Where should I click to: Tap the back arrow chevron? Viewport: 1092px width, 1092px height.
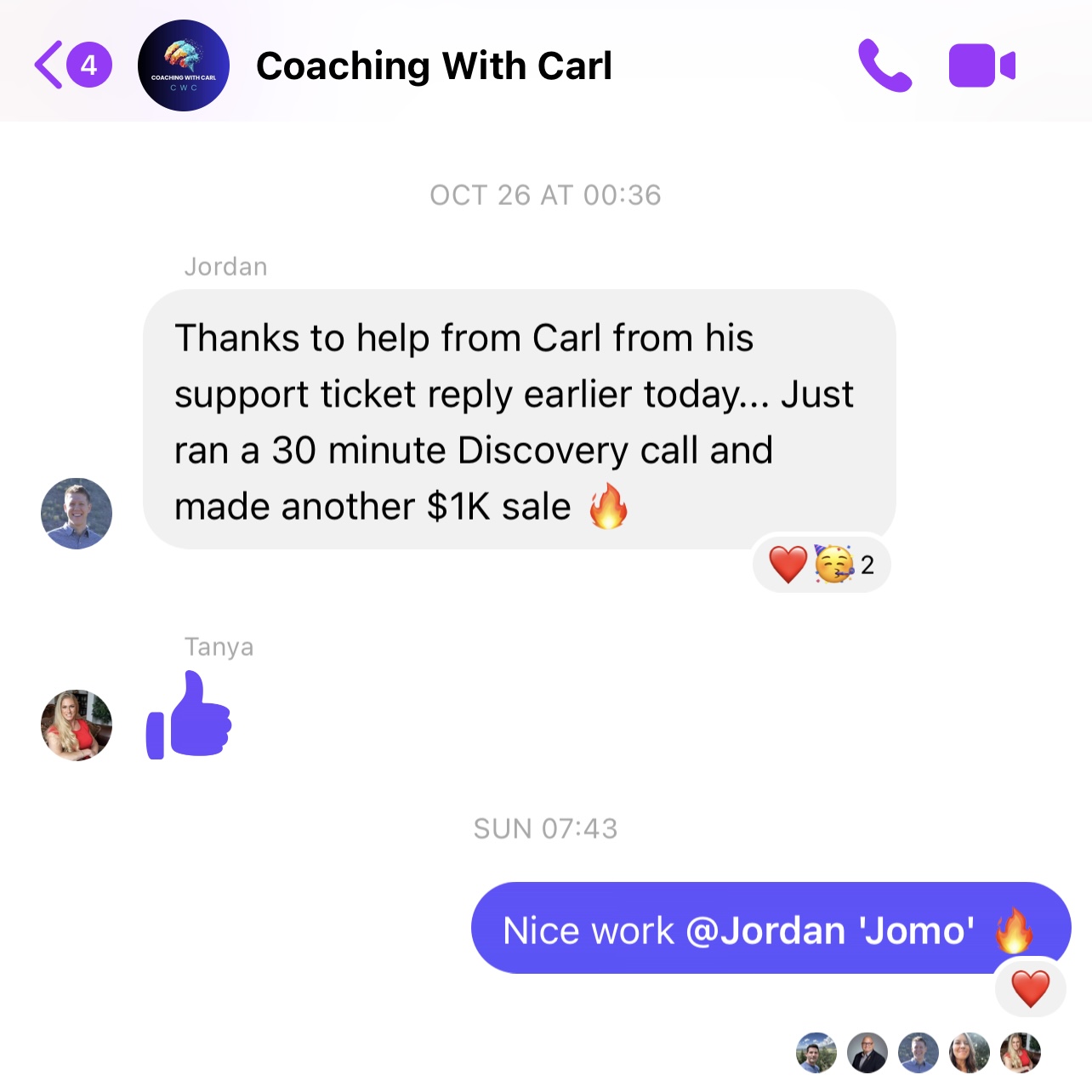pos(48,65)
